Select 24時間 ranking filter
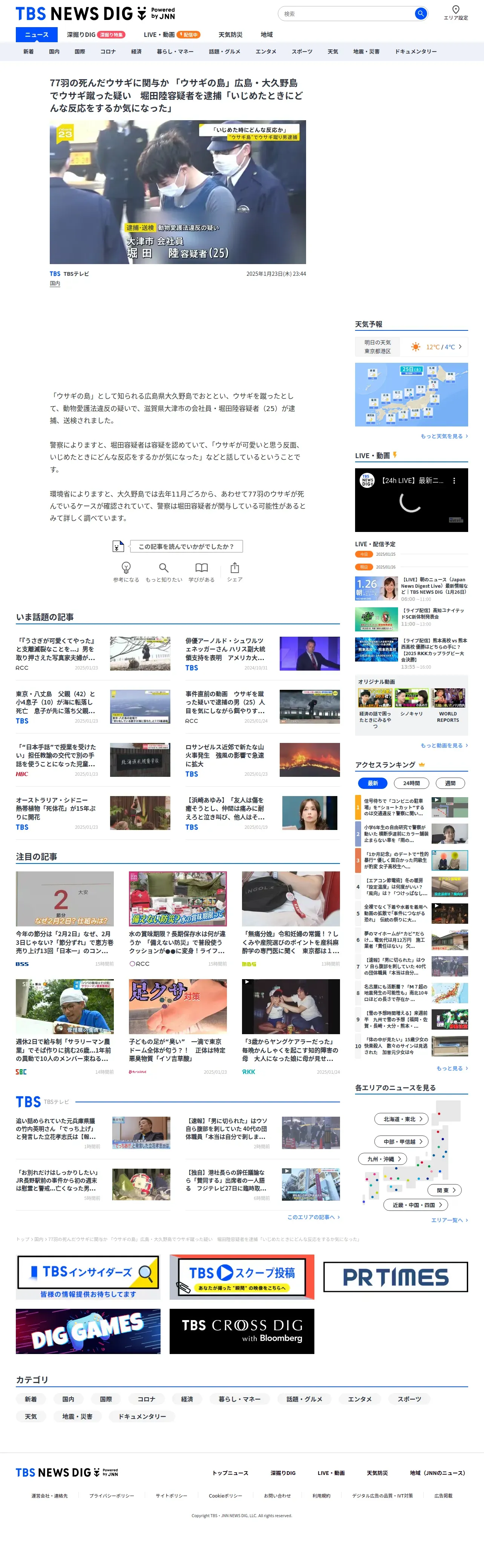The image size is (484, 1568). [x=412, y=783]
